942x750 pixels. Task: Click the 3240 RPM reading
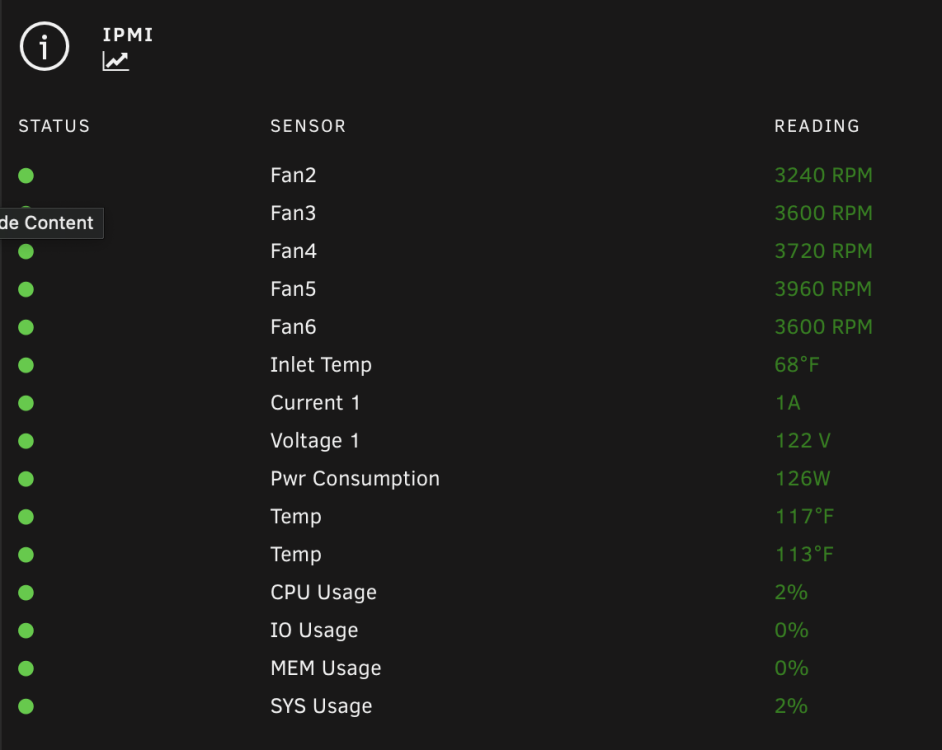tap(823, 175)
